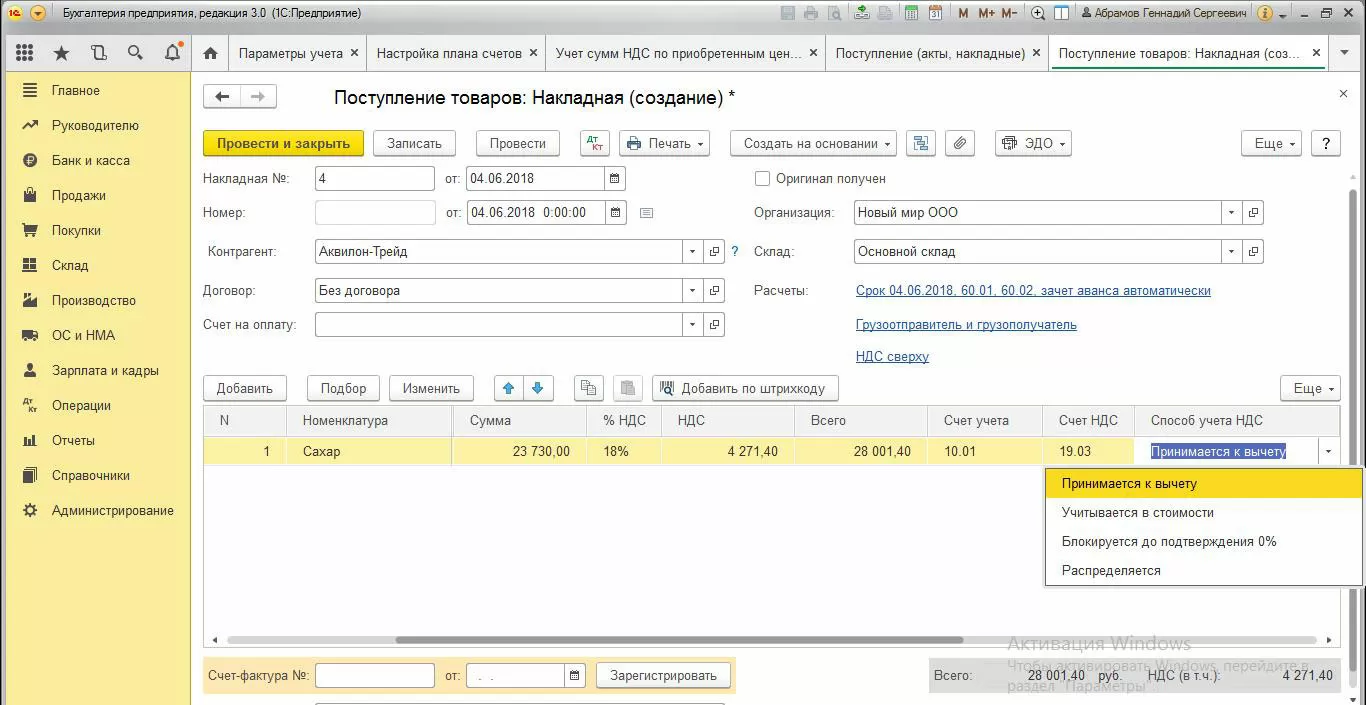The image size is (1366, 705).
Task: Open the history icon
Action: (98, 53)
